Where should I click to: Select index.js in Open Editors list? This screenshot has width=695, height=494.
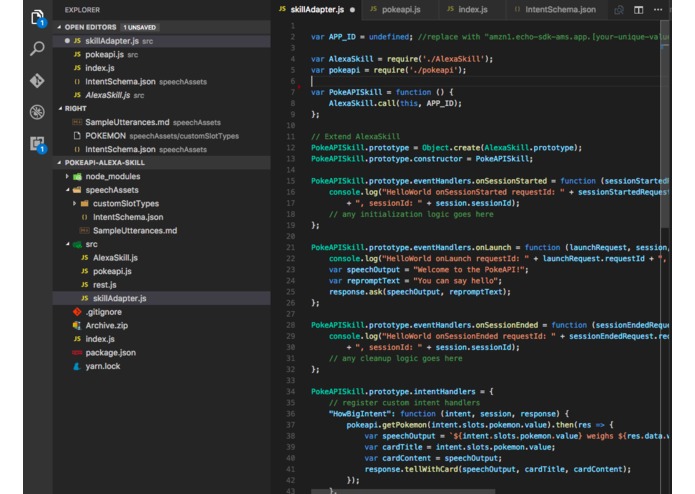click(161, 68)
